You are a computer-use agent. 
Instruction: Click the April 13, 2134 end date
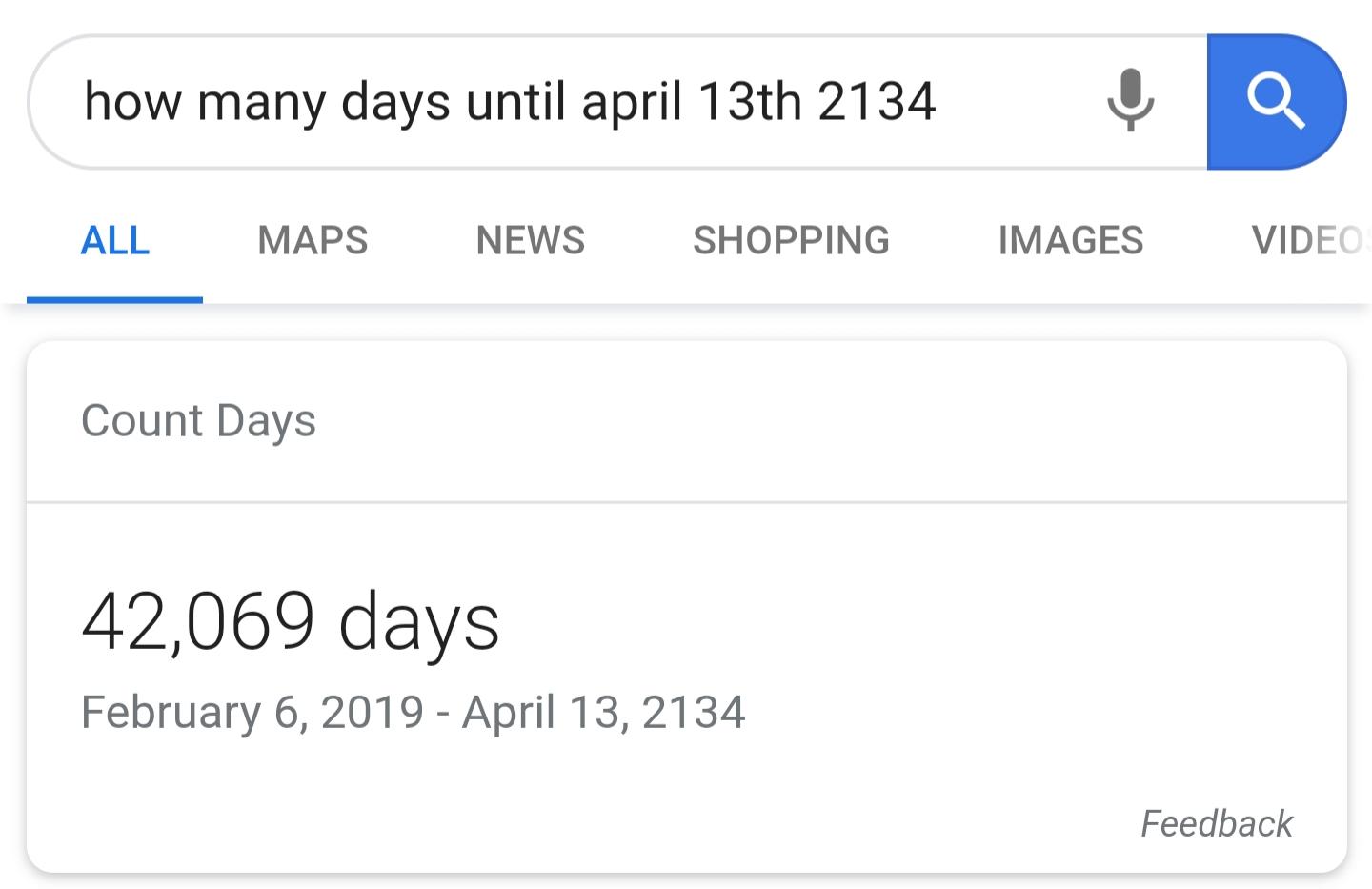(604, 713)
